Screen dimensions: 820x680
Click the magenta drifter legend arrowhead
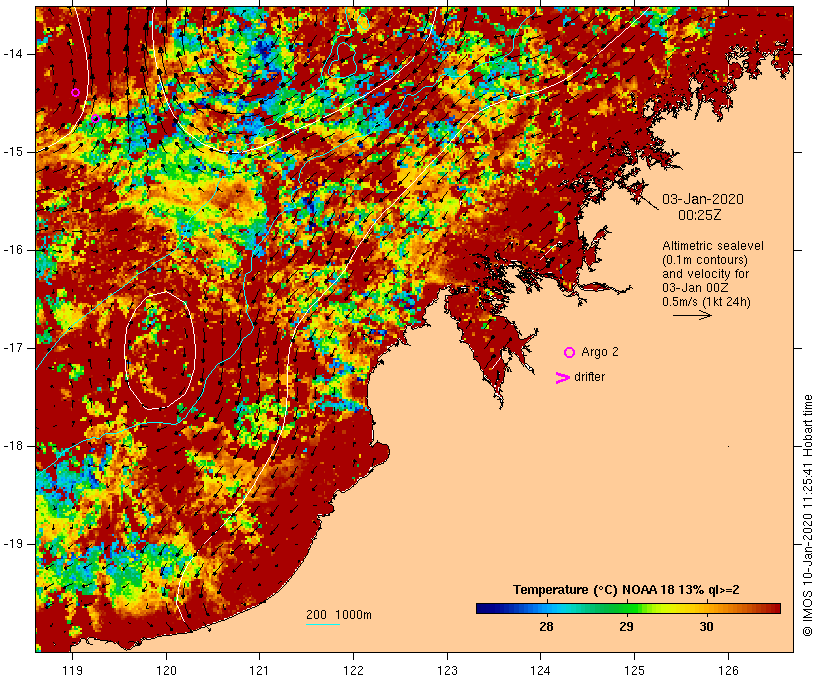coord(562,378)
